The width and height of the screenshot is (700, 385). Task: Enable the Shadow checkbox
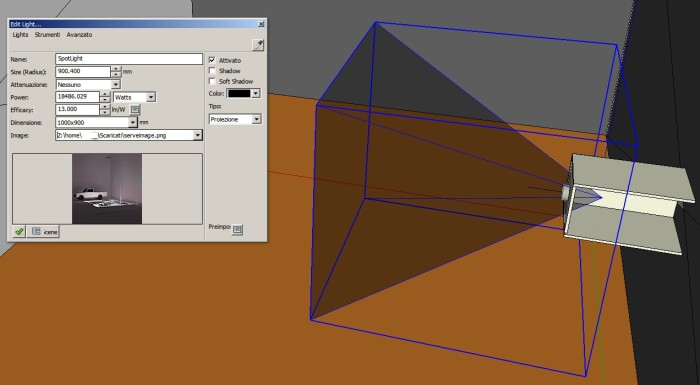212,71
